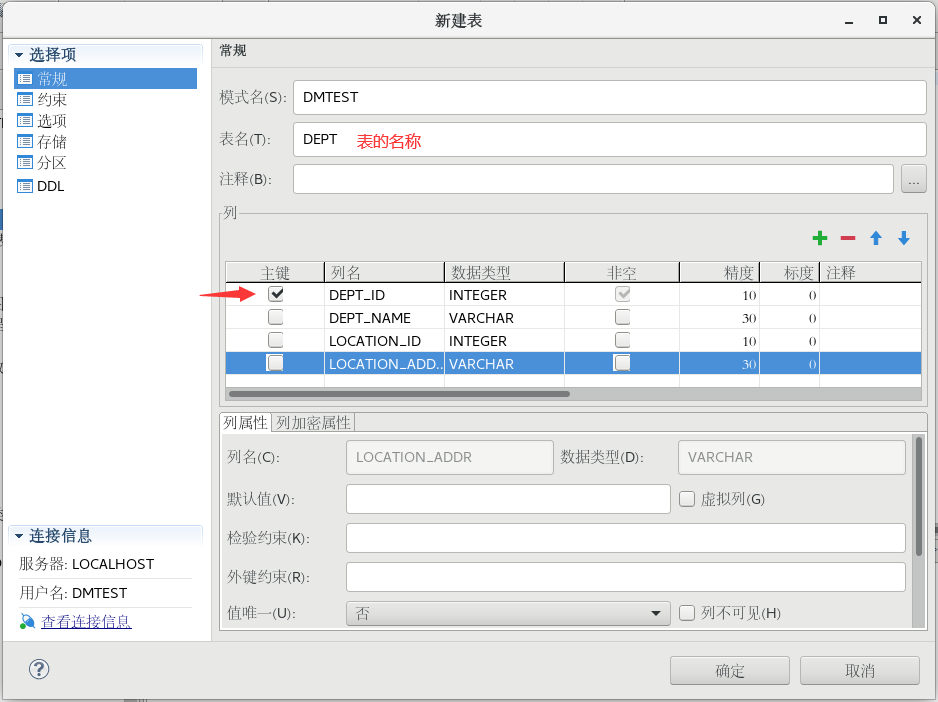Screen dimensions: 938x702
Task: Select 存储 in the options list
Action: coord(52,142)
